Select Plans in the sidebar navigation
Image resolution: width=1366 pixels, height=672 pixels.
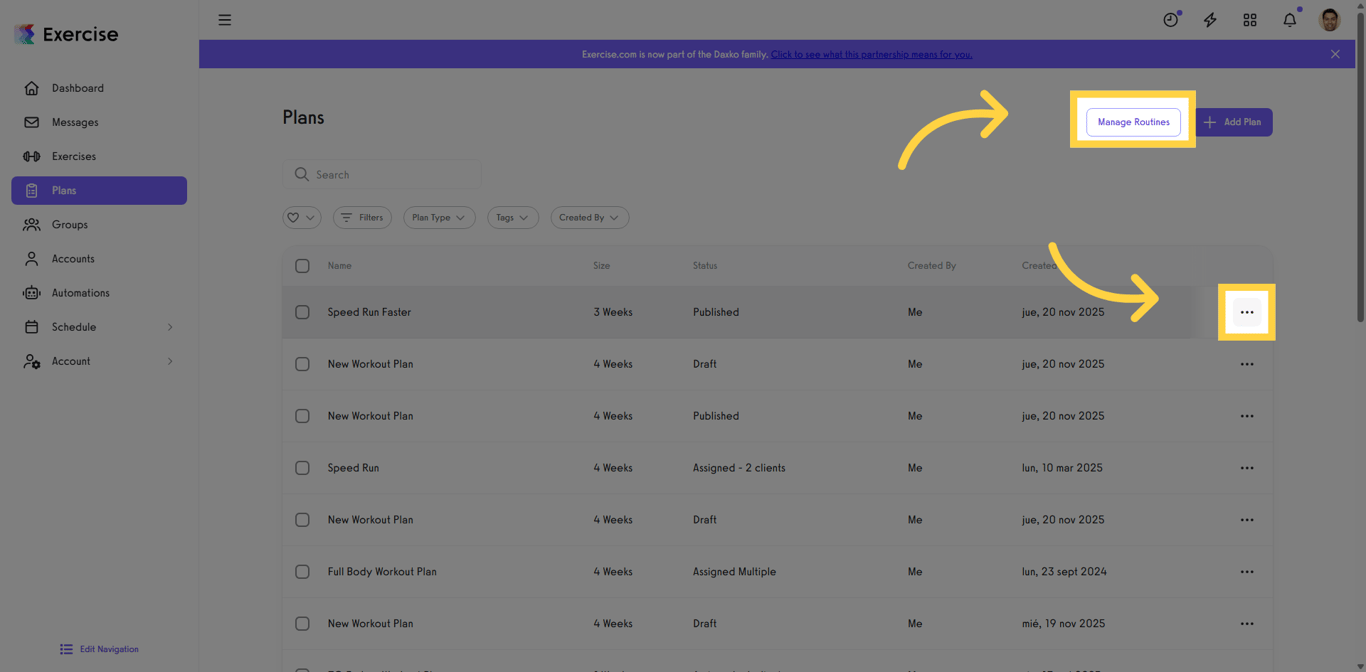62,190
